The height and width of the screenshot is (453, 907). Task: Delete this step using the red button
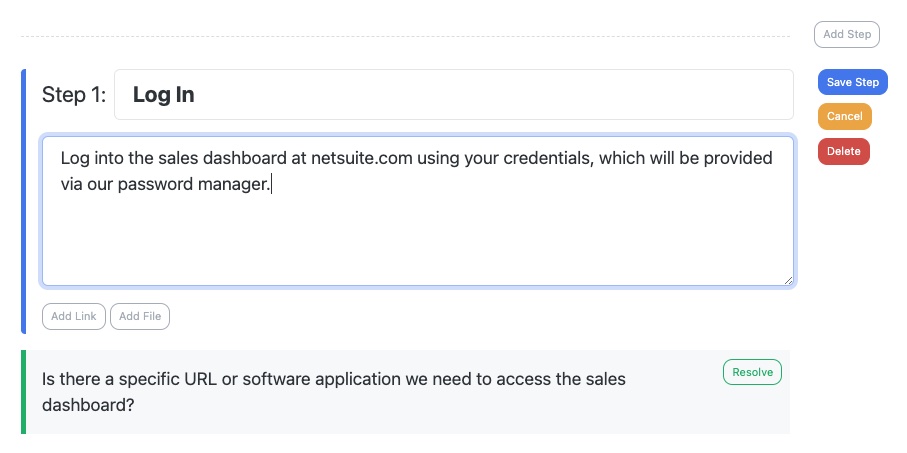(843, 151)
